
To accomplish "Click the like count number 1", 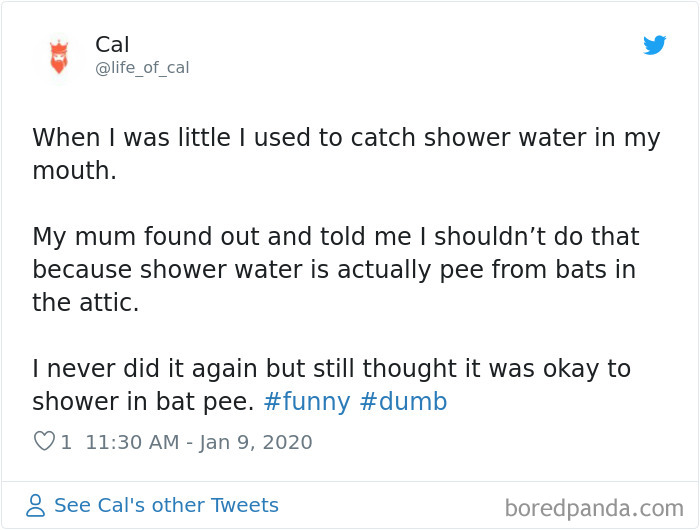I will (66, 441).
